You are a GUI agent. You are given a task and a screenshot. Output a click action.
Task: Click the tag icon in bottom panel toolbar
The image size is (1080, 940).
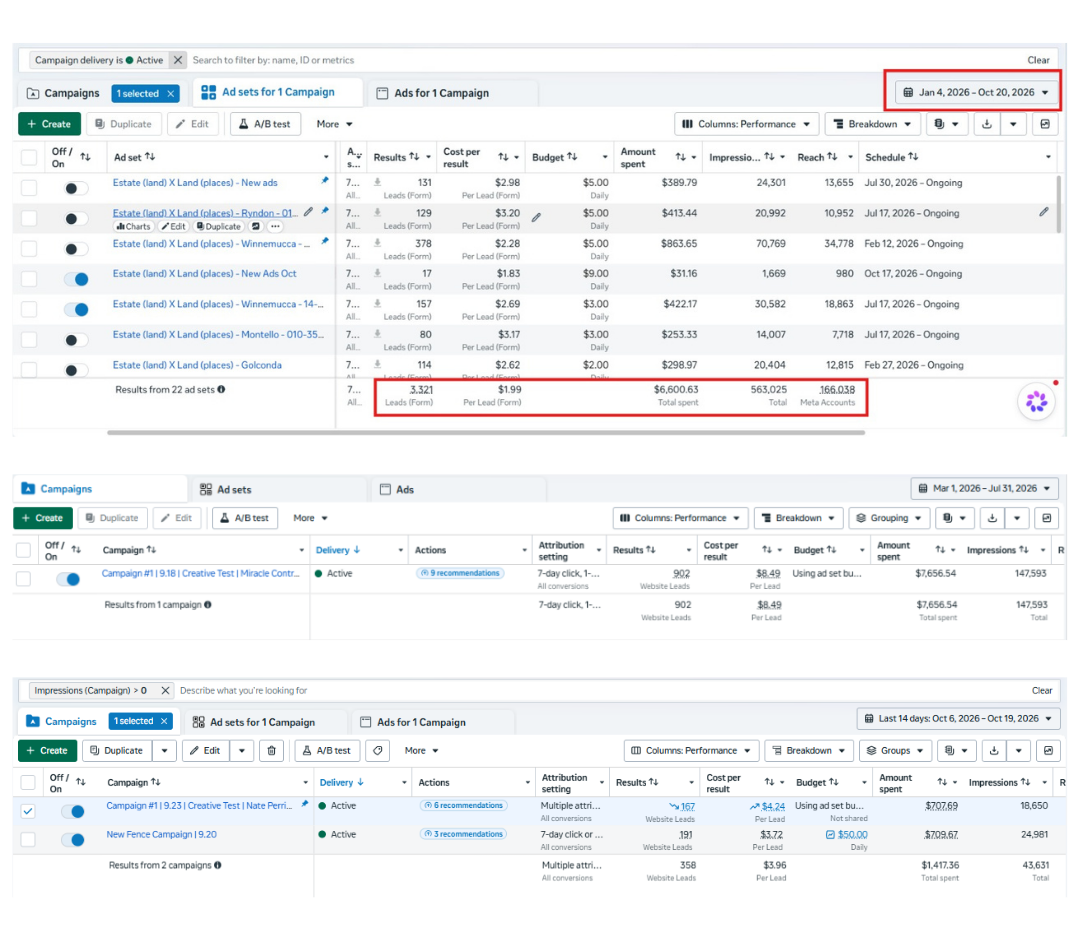pyautogui.click(x=377, y=751)
